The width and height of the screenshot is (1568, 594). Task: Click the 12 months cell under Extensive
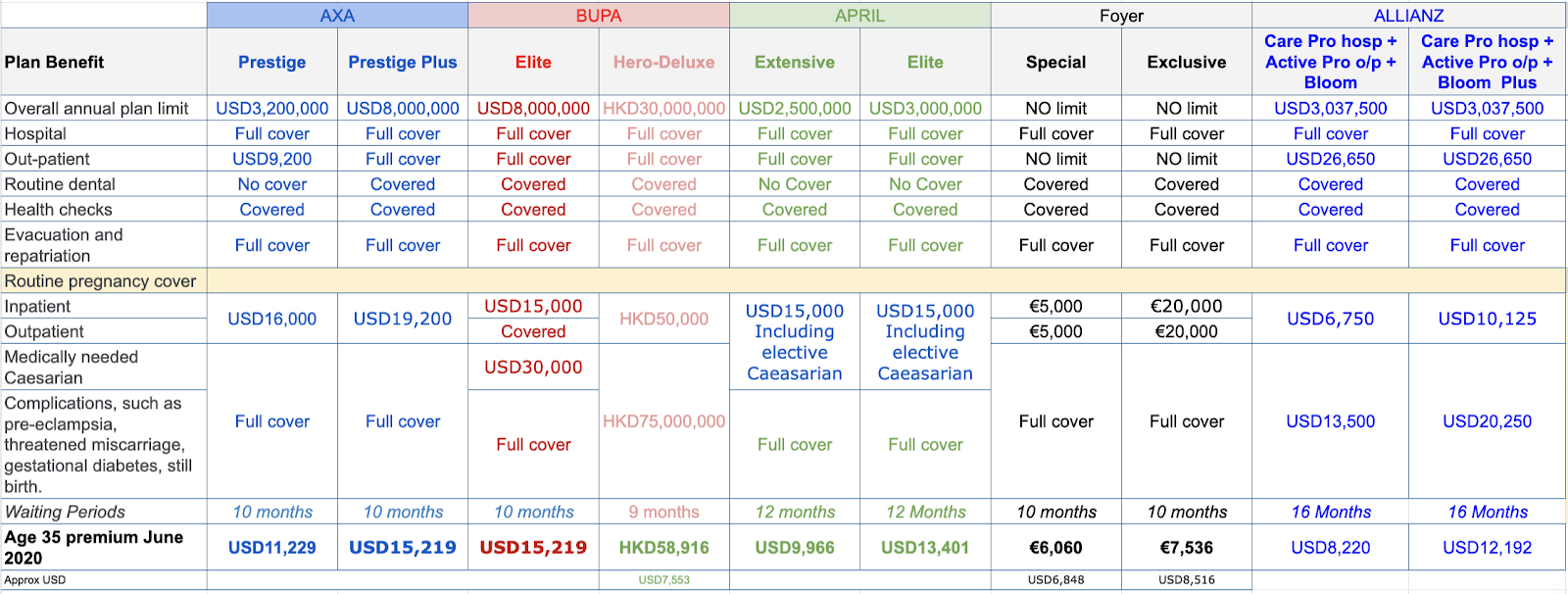tap(795, 512)
